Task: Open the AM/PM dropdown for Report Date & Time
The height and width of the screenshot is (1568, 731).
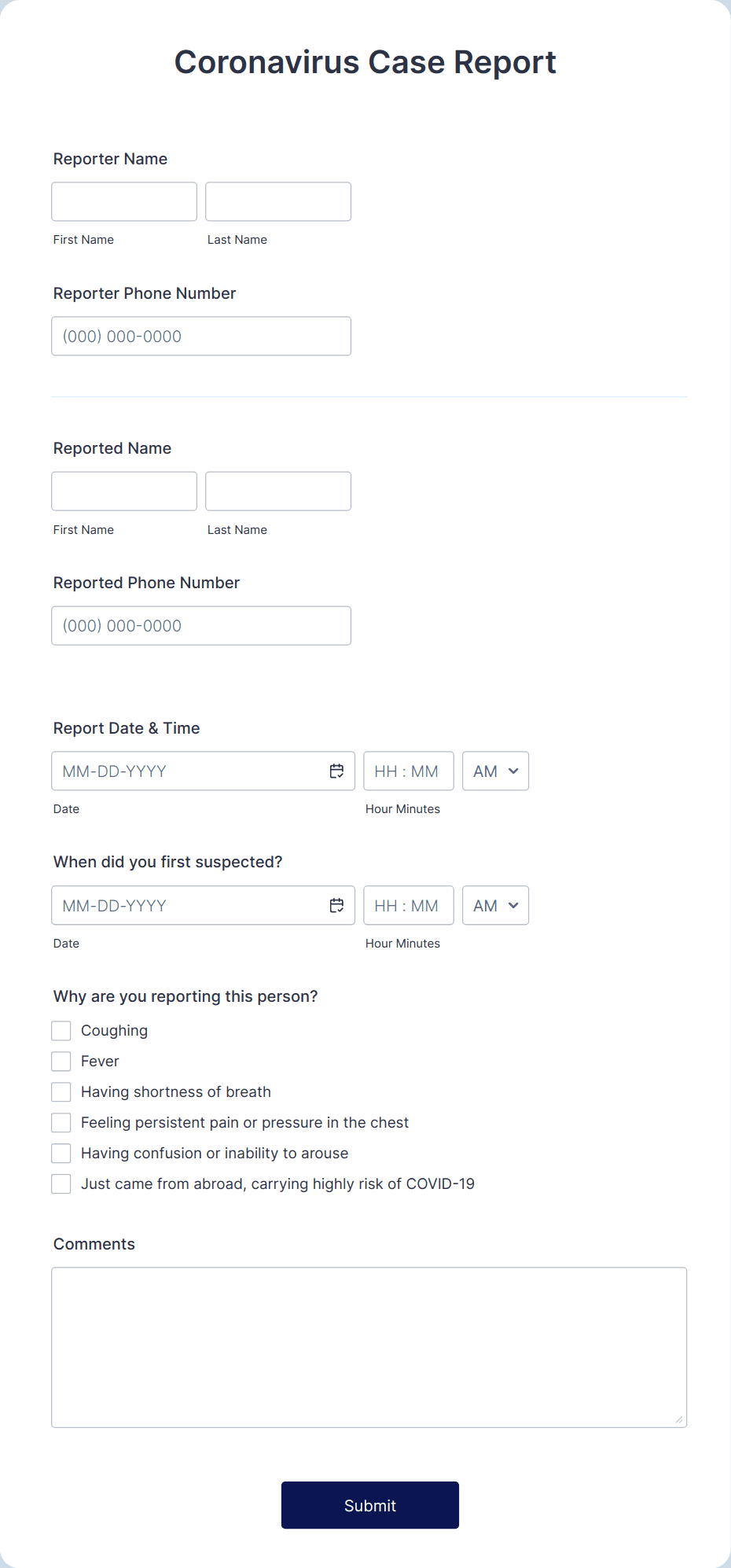Action: pos(495,771)
